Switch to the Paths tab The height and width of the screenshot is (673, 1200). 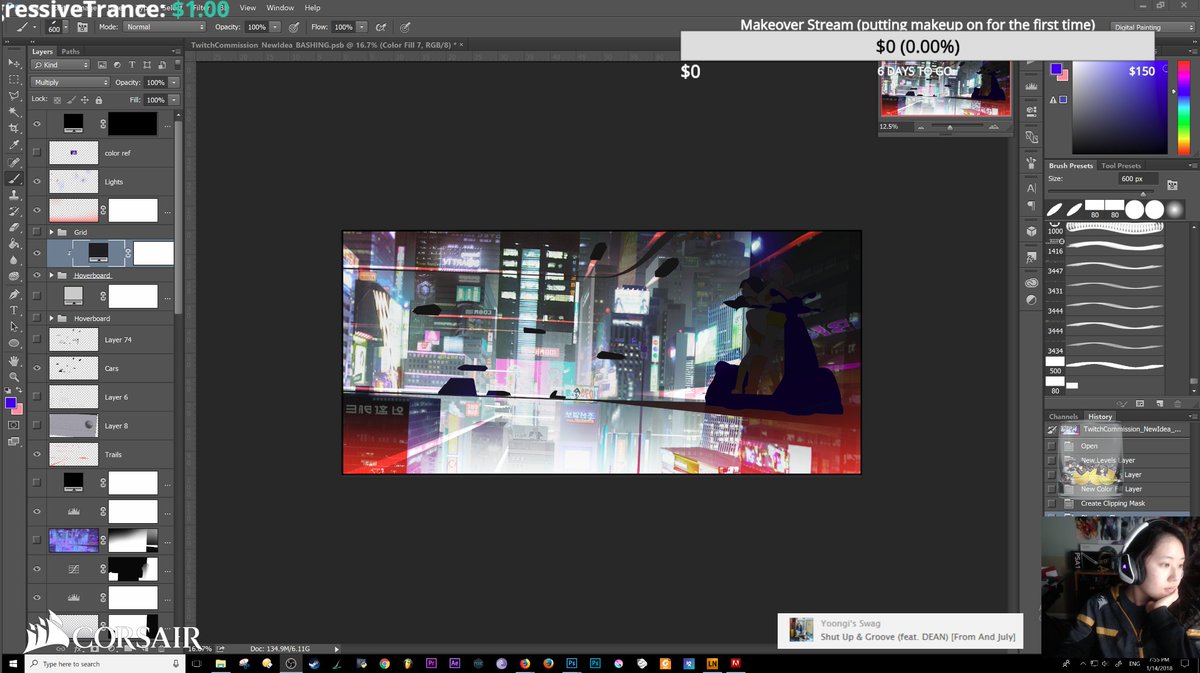[70, 51]
